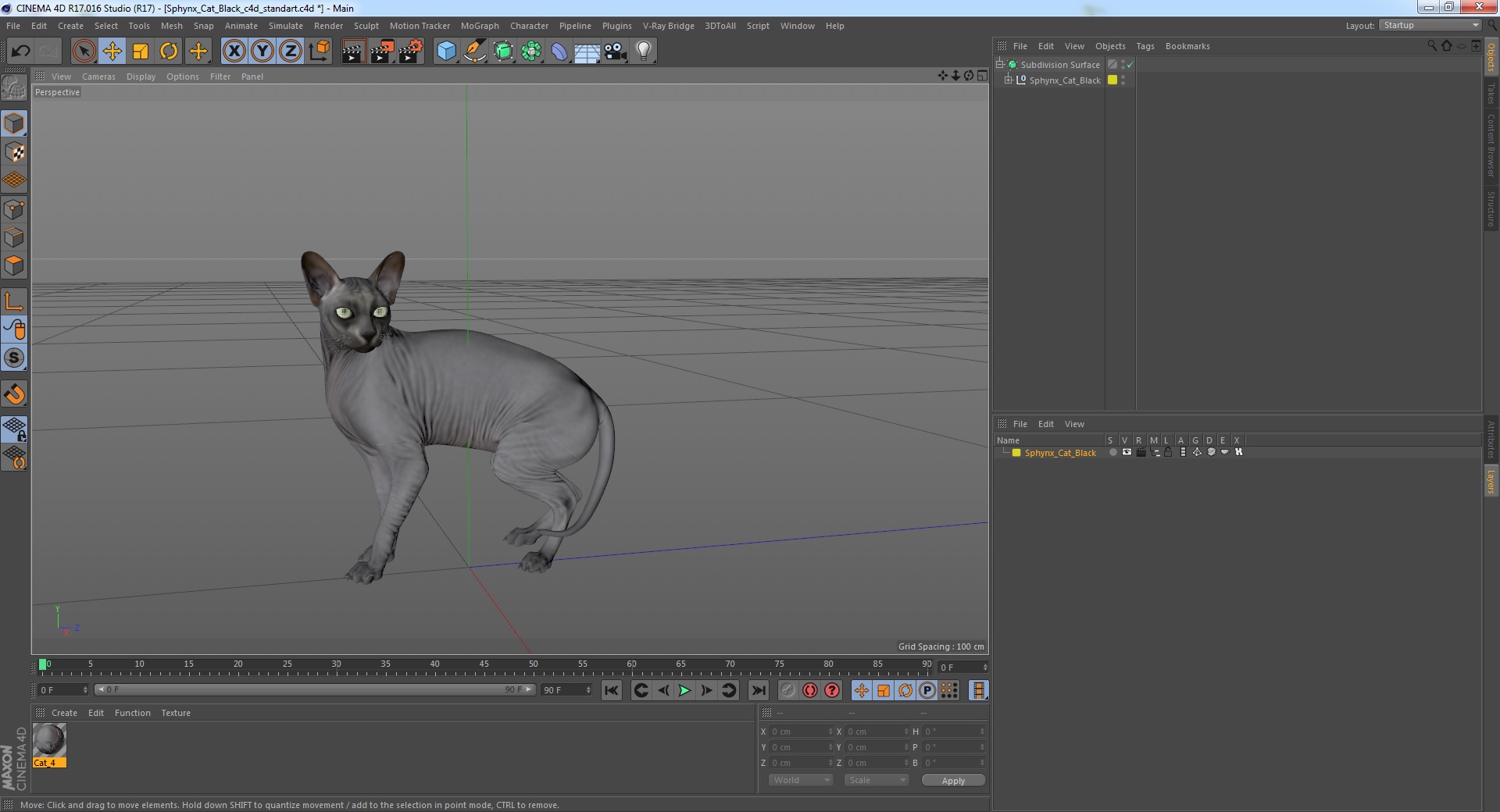Render the active view
Image resolution: width=1500 pixels, height=812 pixels.
pos(353,52)
